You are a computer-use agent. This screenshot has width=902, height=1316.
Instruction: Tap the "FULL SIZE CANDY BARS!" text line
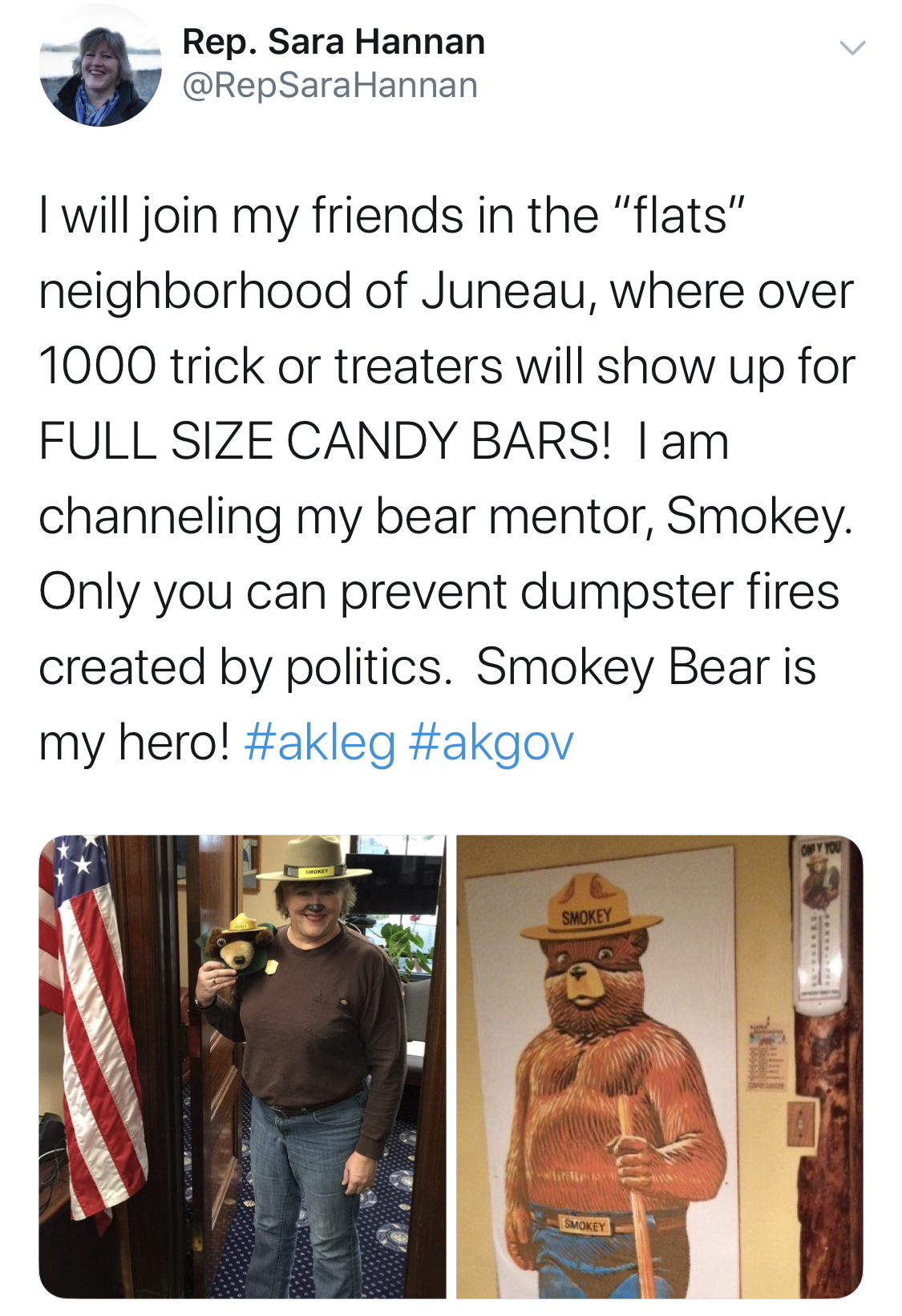pyautogui.click(x=325, y=442)
